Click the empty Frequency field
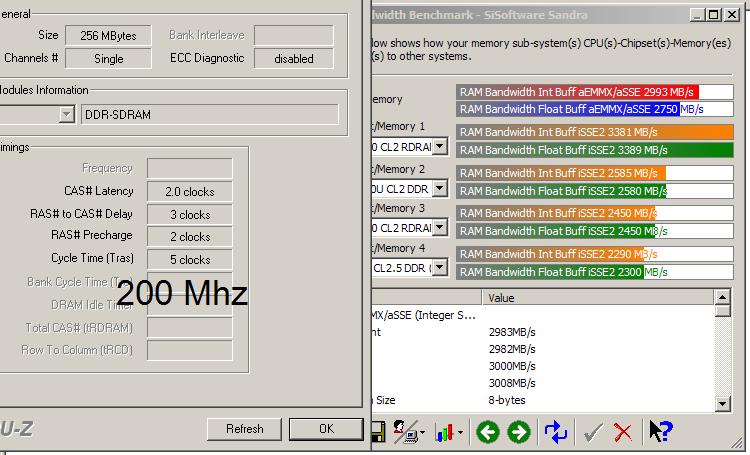750x455 pixels. coord(190,168)
